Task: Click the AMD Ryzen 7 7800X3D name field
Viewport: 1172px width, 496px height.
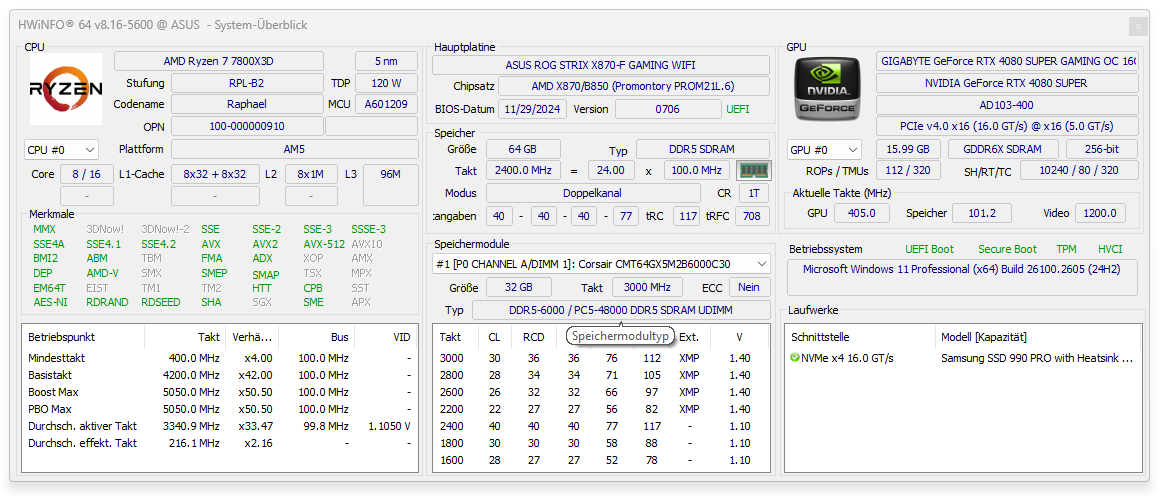Action: pos(219,61)
